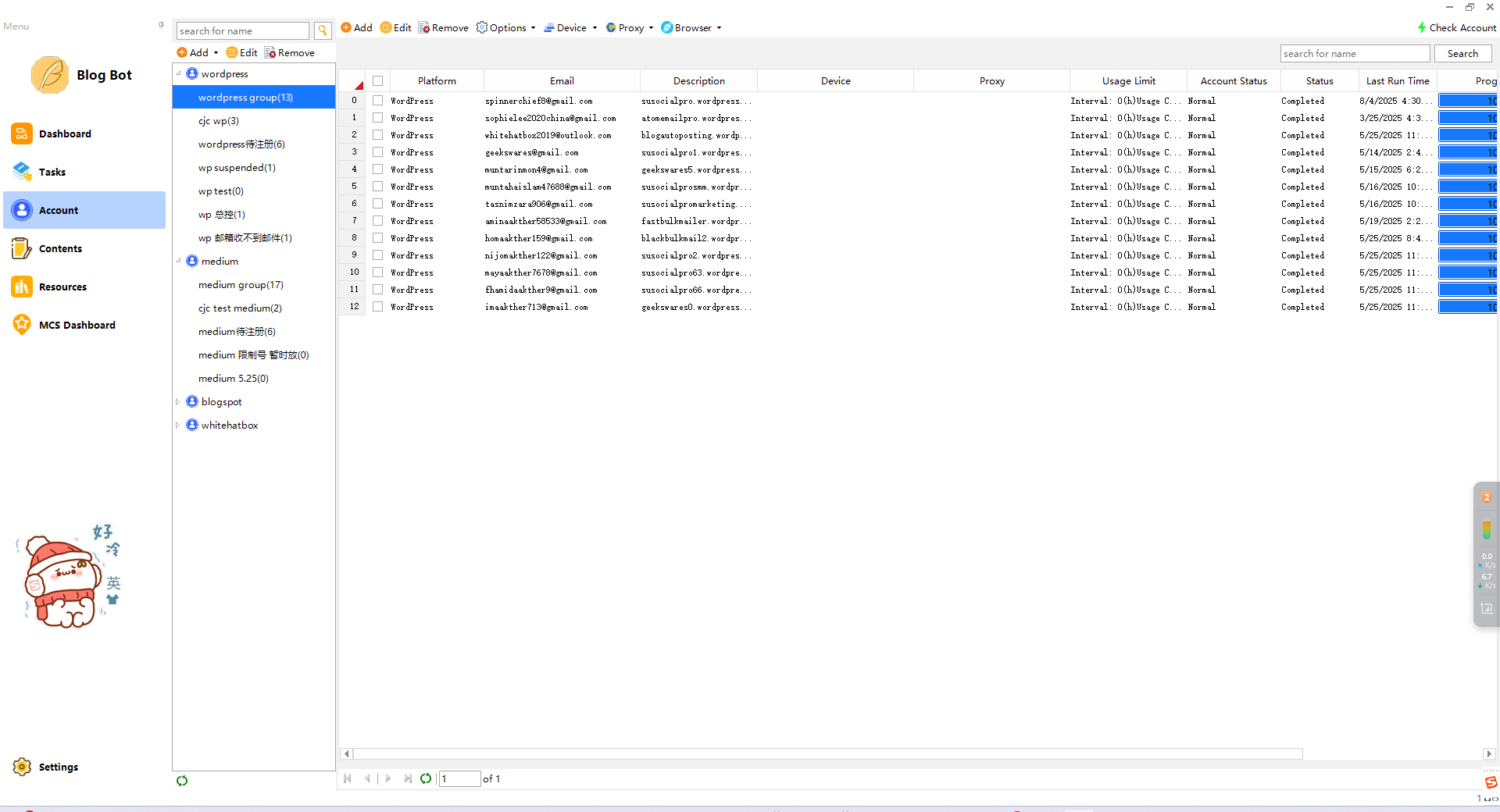Go to the next page arrow in pager
1500x812 pixels.
pos(388,778)
